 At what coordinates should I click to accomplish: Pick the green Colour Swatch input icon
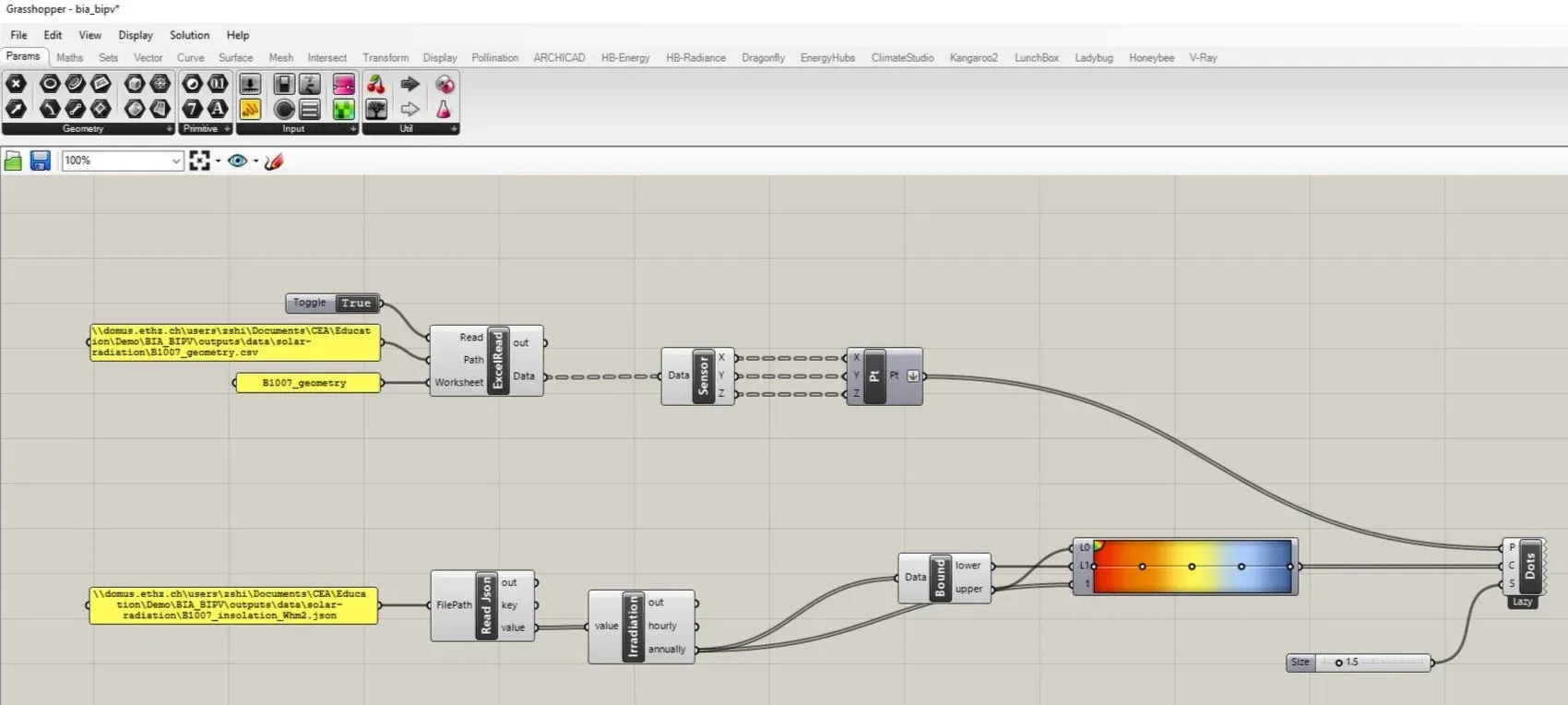pyautogui.click(x=343, y=109)
